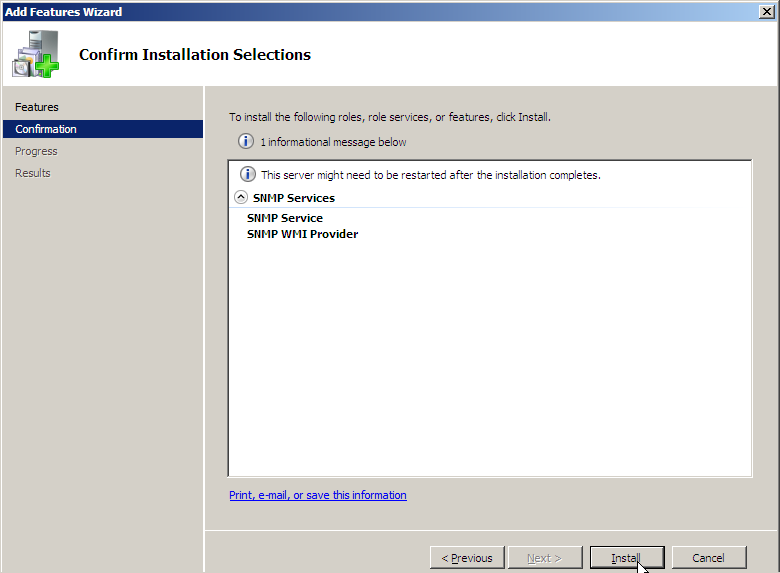The image size is (780, 573).
Task: Open 'Print, e-mail, or save this information' link
Action: (318, 495)
